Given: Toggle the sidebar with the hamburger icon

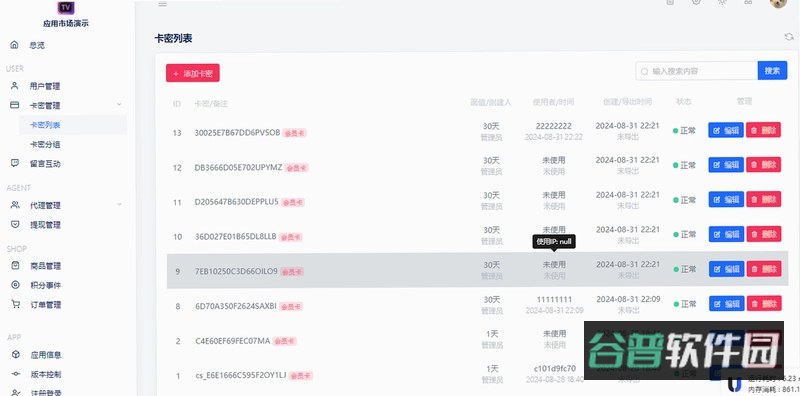Looking at the screenshot, I should 162,4.
